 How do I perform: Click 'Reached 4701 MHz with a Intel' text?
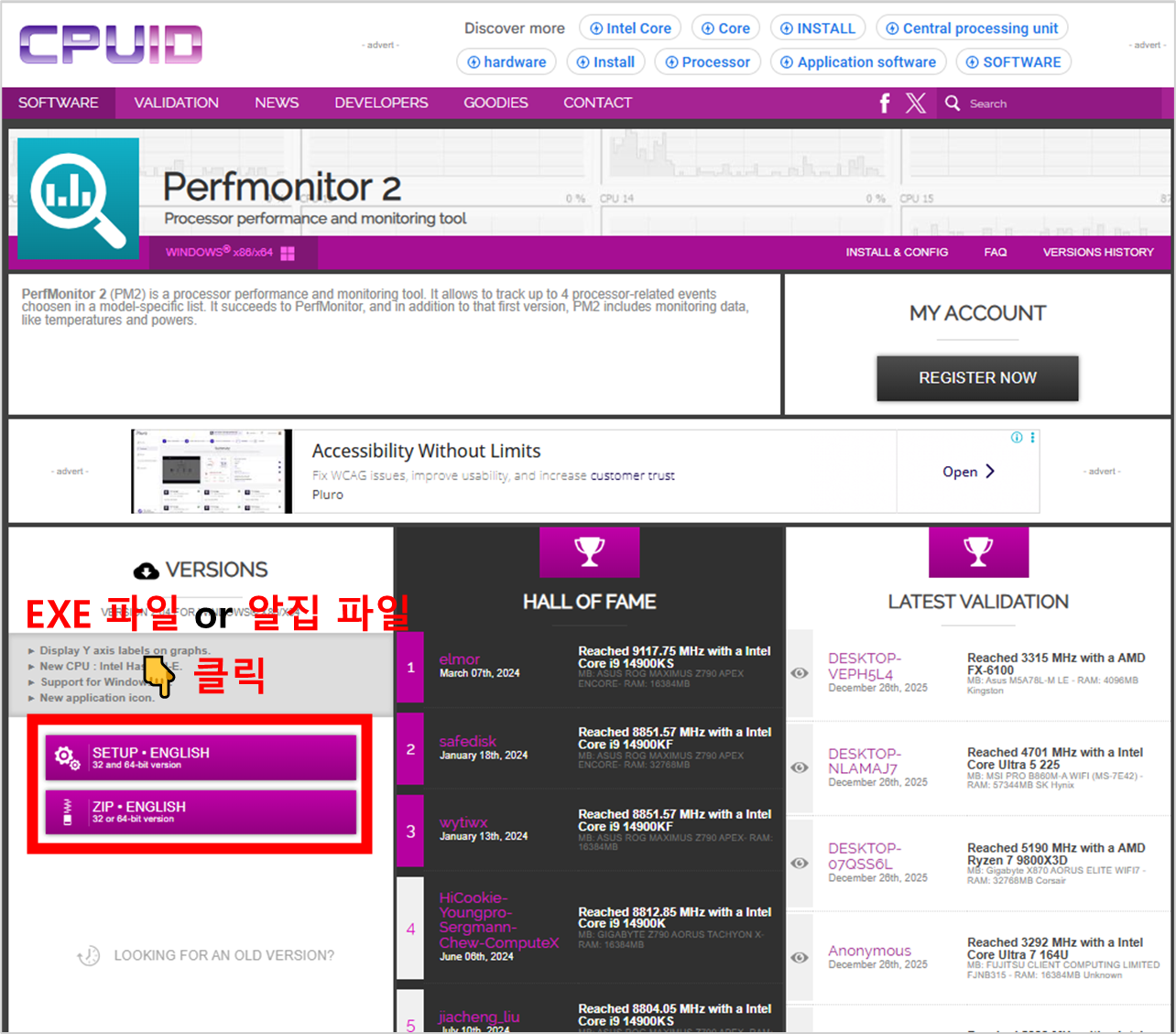(1055, 758)
